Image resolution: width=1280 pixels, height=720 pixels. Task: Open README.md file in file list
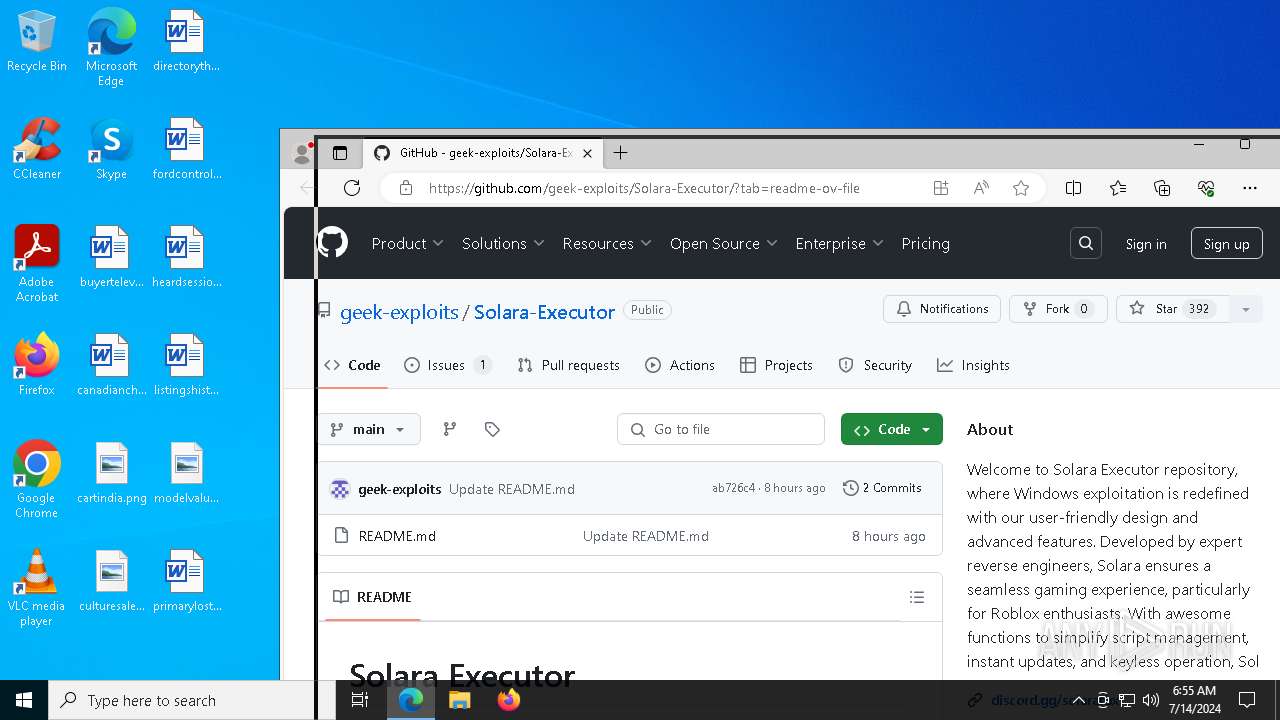tap(397, 536)
